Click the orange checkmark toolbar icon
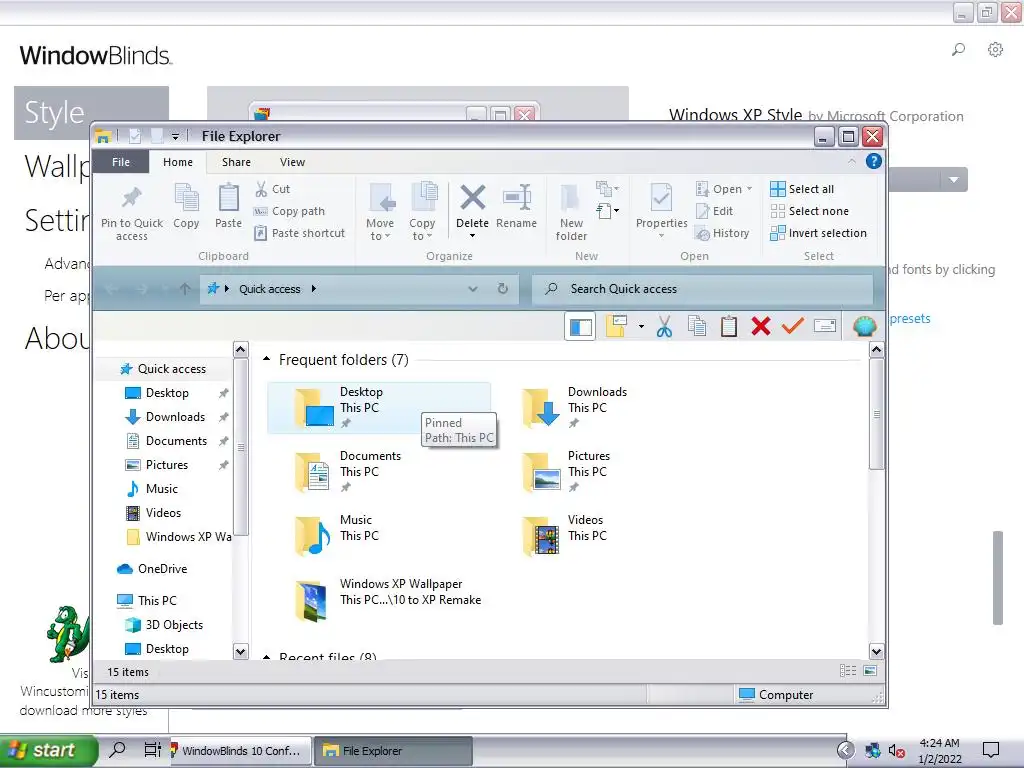This screenshot has height=768, width=1024. pos(792,326)
